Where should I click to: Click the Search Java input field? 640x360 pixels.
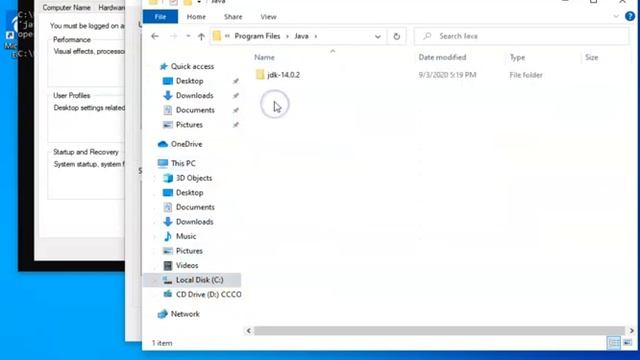(522, 36)
